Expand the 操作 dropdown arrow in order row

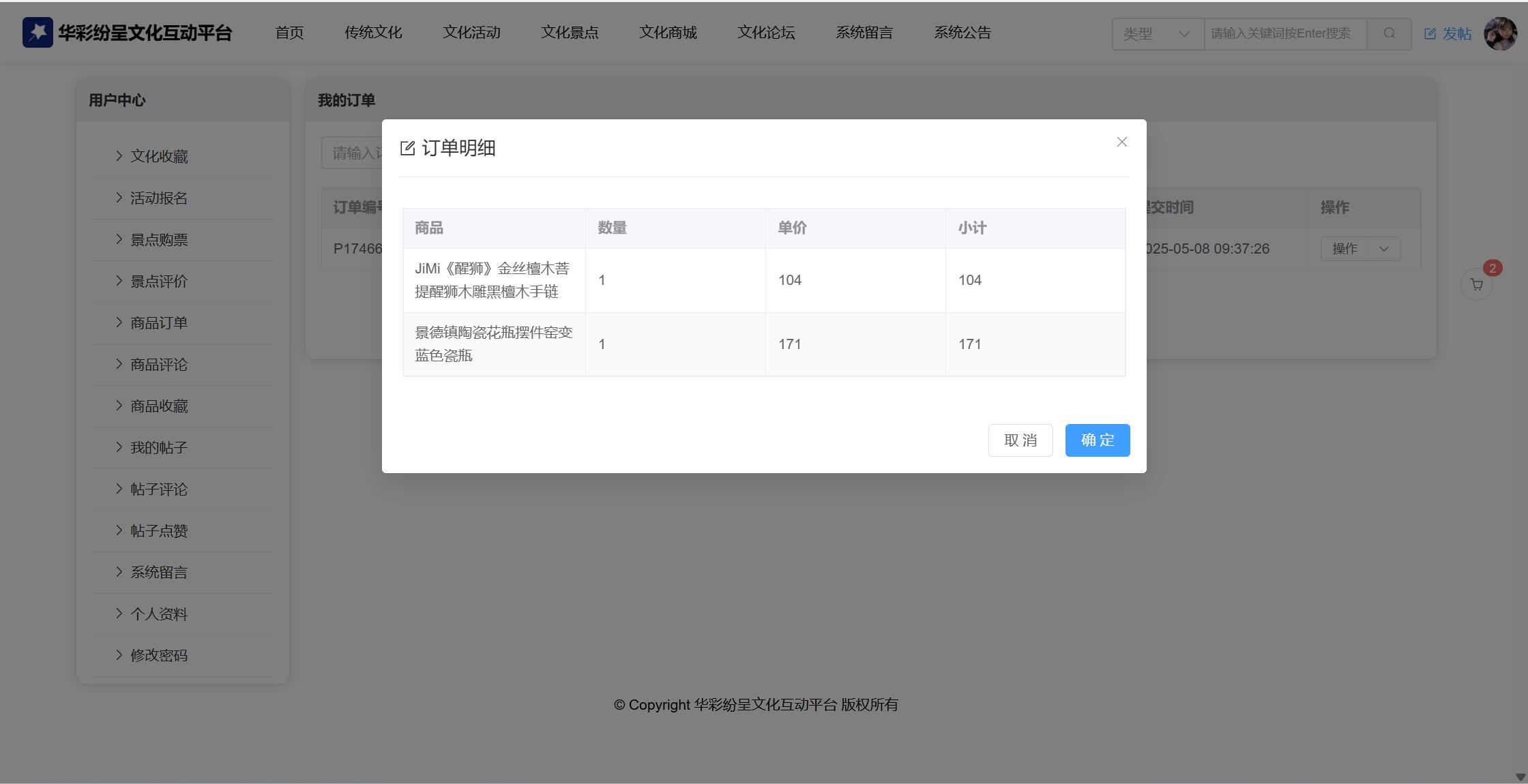tap(1383, 249)
